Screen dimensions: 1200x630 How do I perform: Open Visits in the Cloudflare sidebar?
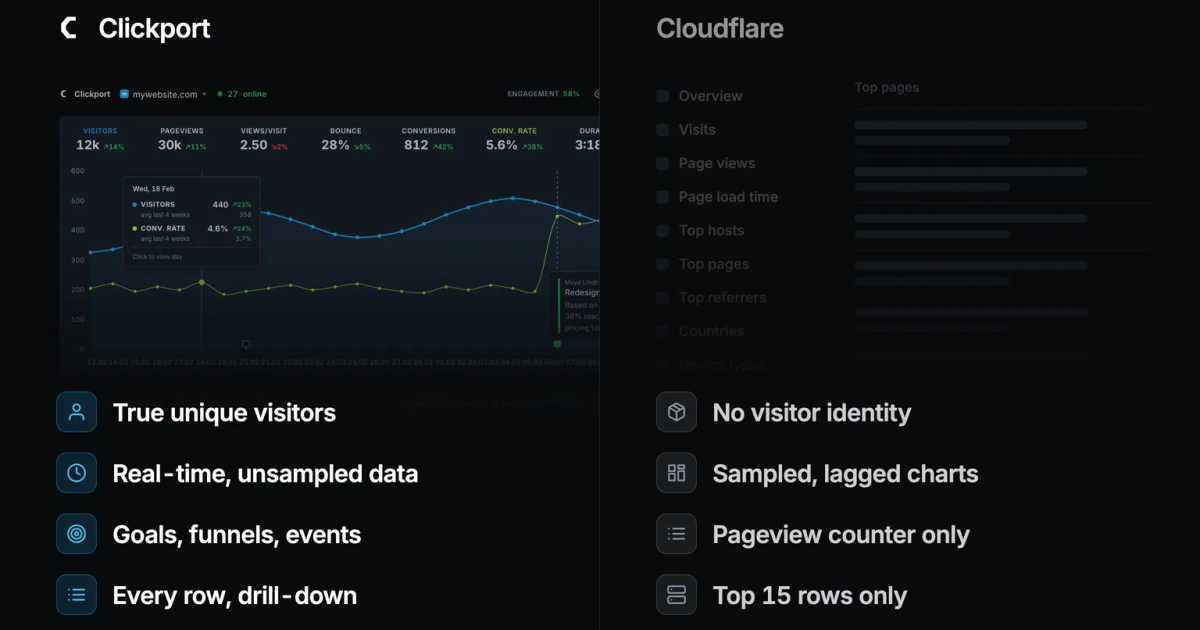[697, 130]
